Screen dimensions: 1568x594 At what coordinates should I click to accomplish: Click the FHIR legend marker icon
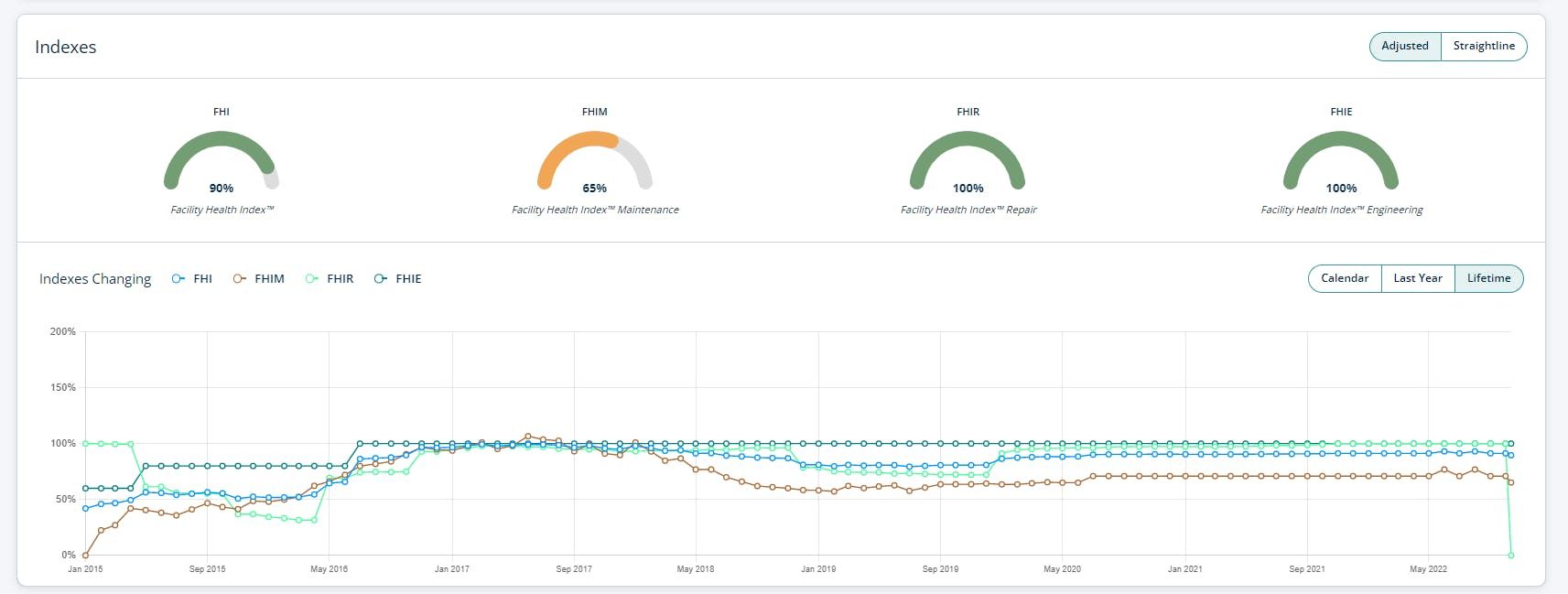click(312, 279)
